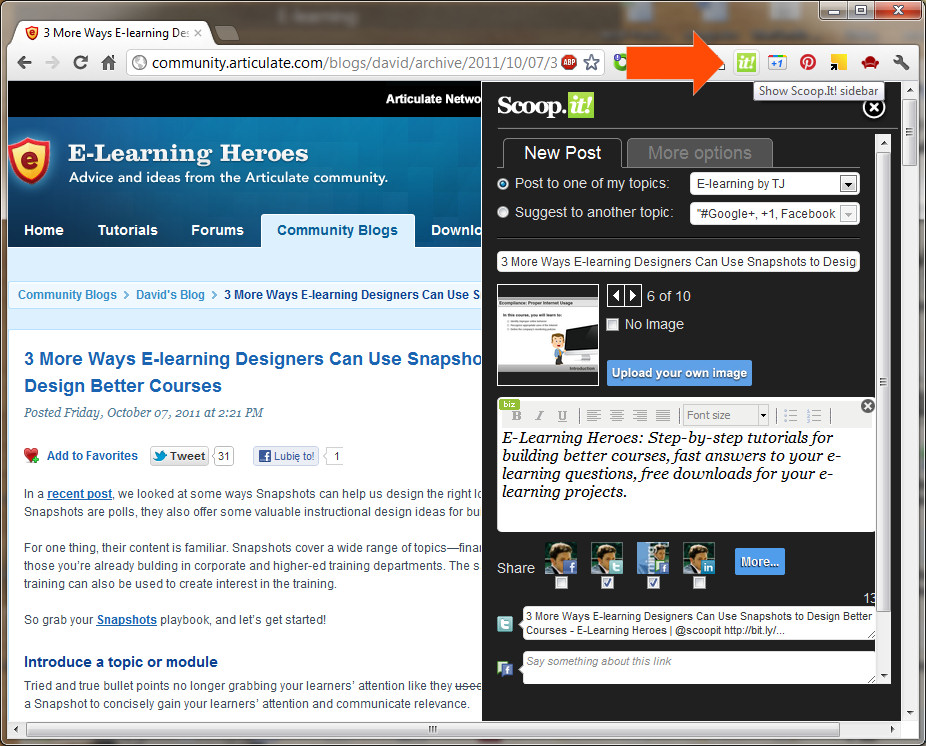
Task: Click 'Say something about this link' field
Action: (698, 668)
